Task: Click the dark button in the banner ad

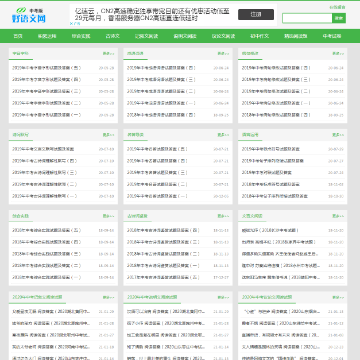Action: pyautogui.click(x=256, y=14)
